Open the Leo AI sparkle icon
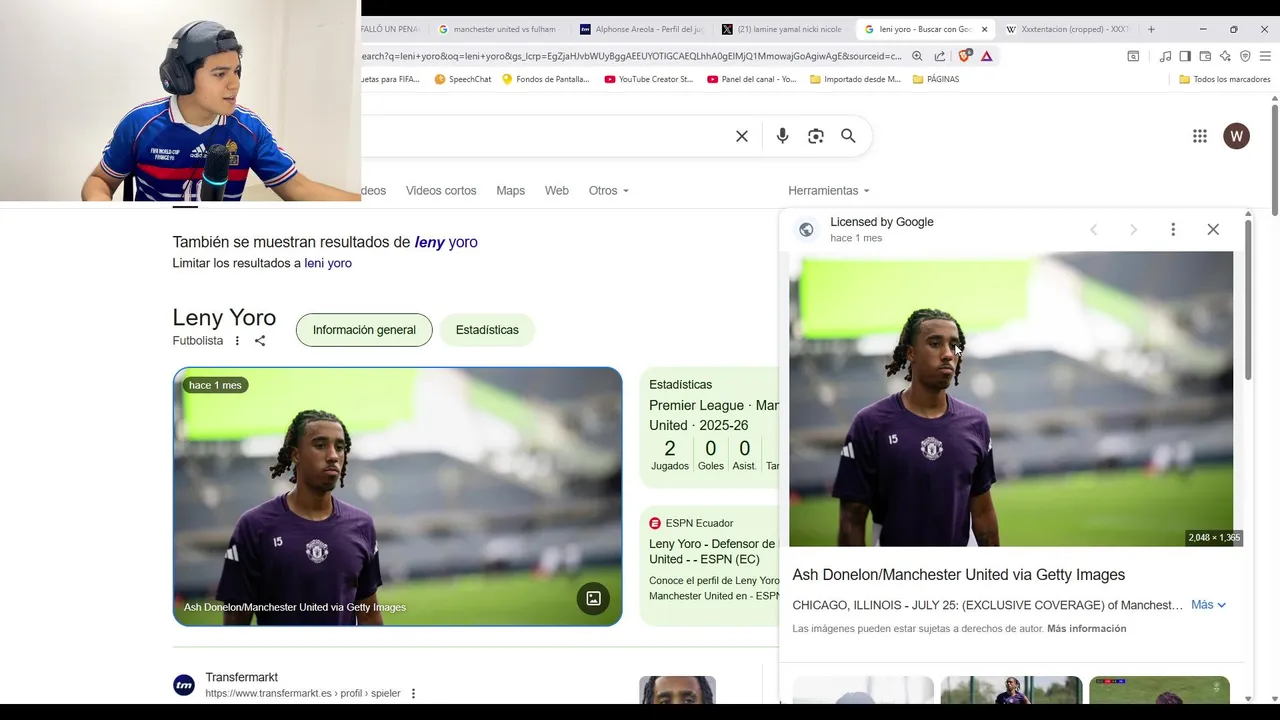This screenshot has height=720, width=1280. 1225,56
